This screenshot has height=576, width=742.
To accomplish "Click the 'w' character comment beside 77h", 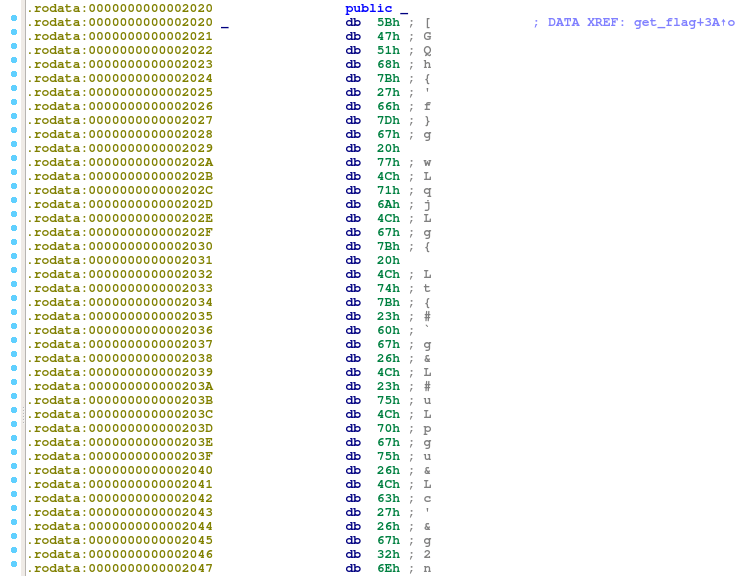I will click(427, 162).
